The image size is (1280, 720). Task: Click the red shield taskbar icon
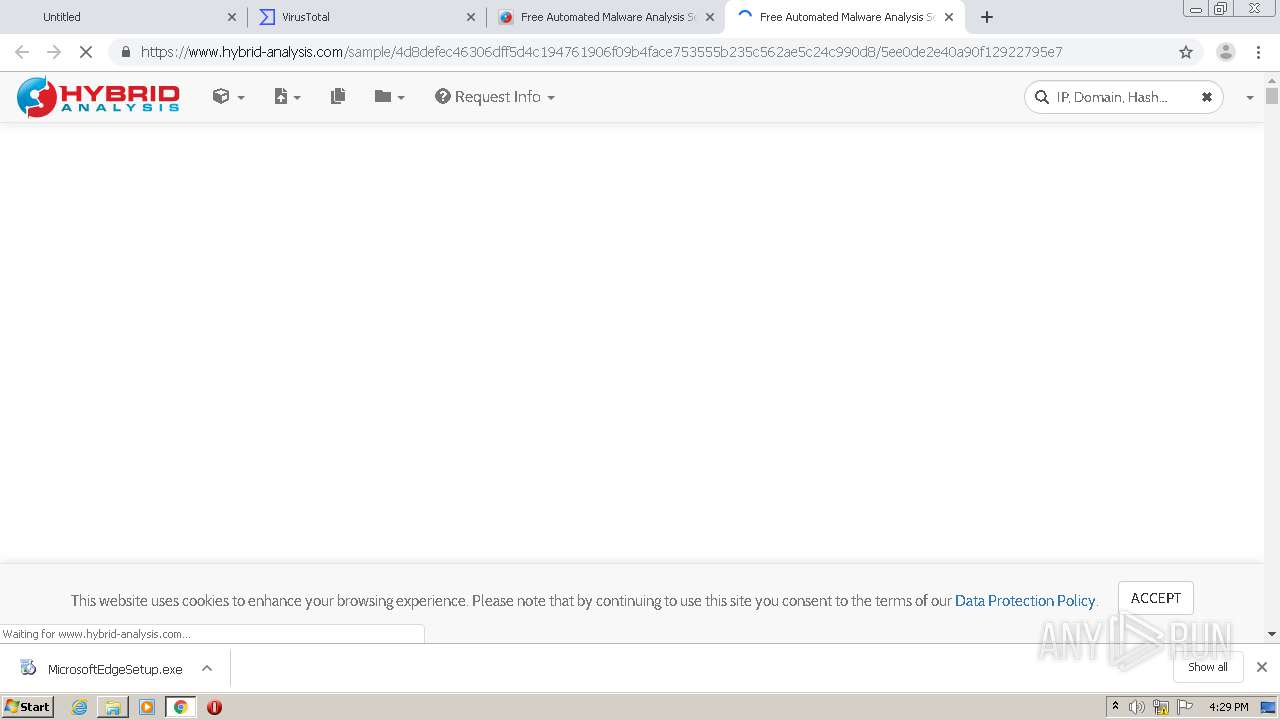[214, 707]
